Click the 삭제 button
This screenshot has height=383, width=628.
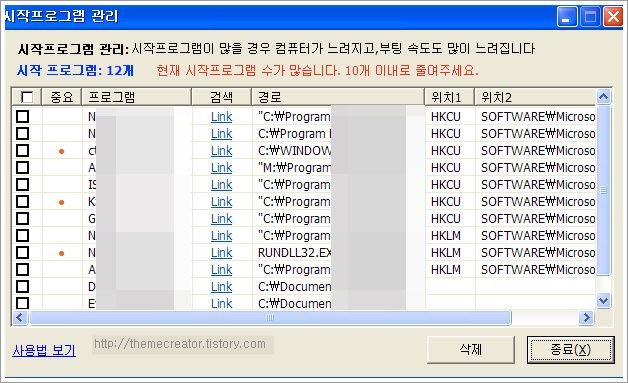471,350
